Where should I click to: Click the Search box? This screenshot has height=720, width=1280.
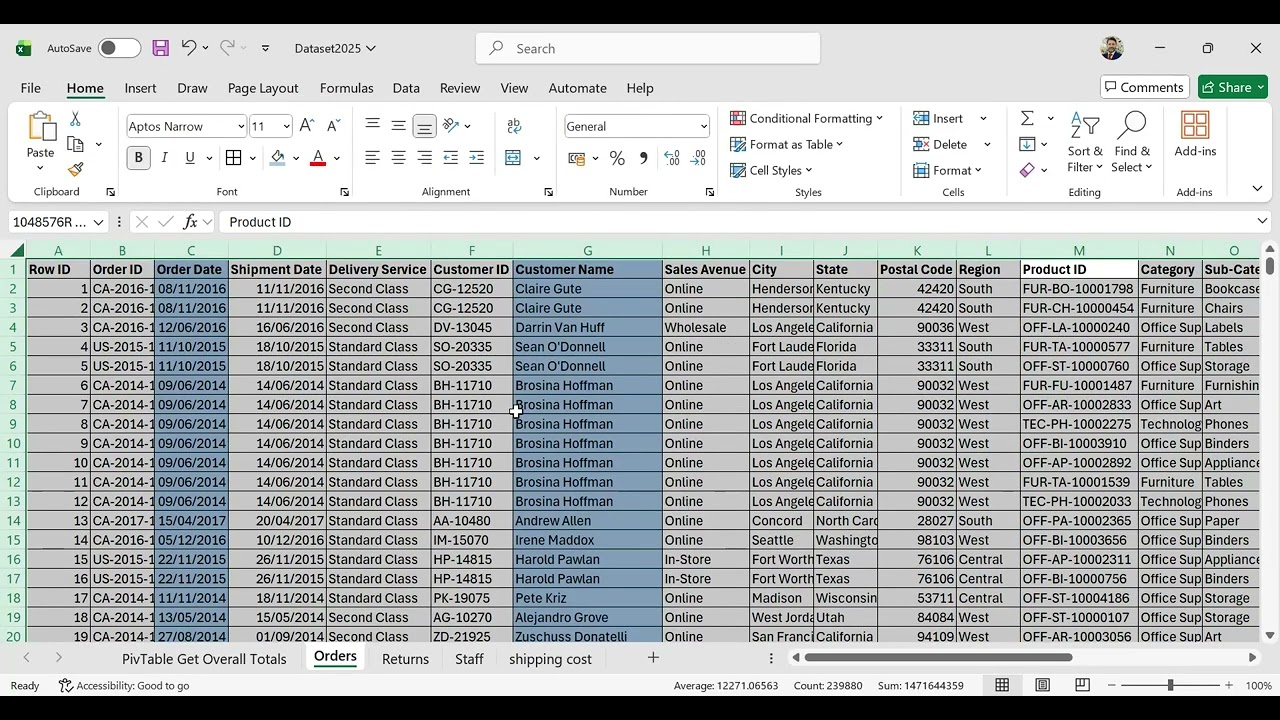(x=648, y=48)
